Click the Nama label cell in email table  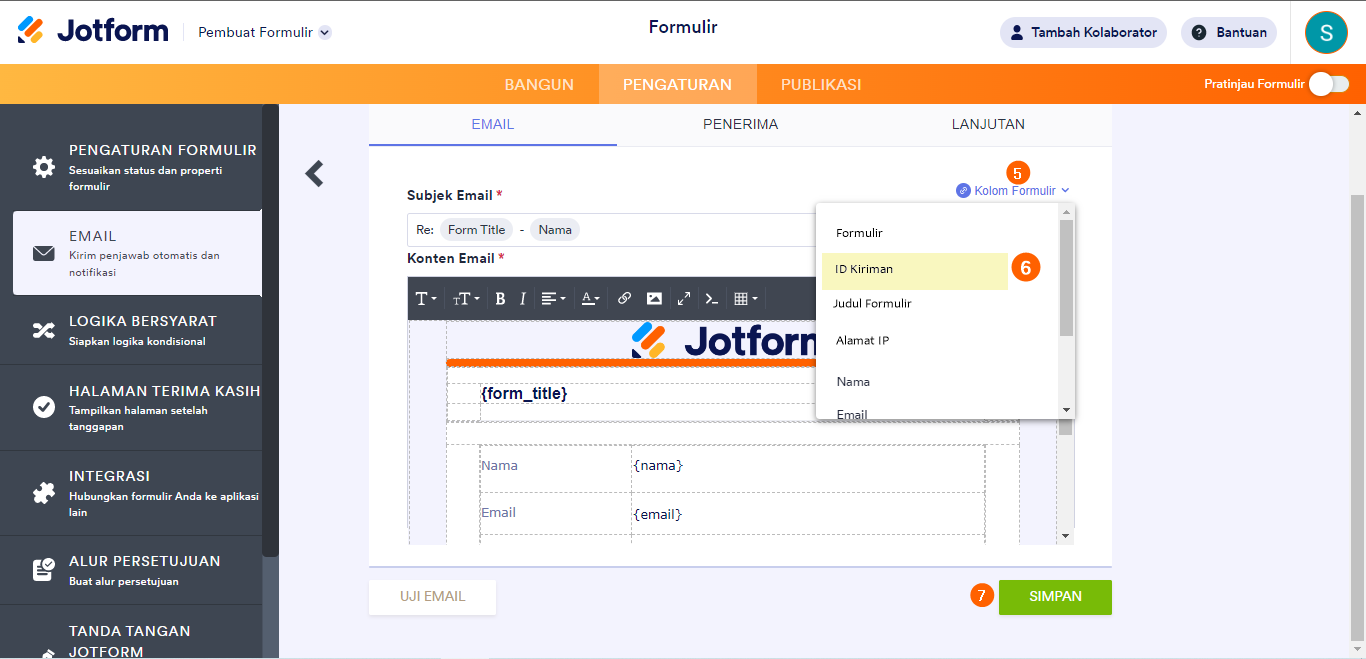click(555, 466)
